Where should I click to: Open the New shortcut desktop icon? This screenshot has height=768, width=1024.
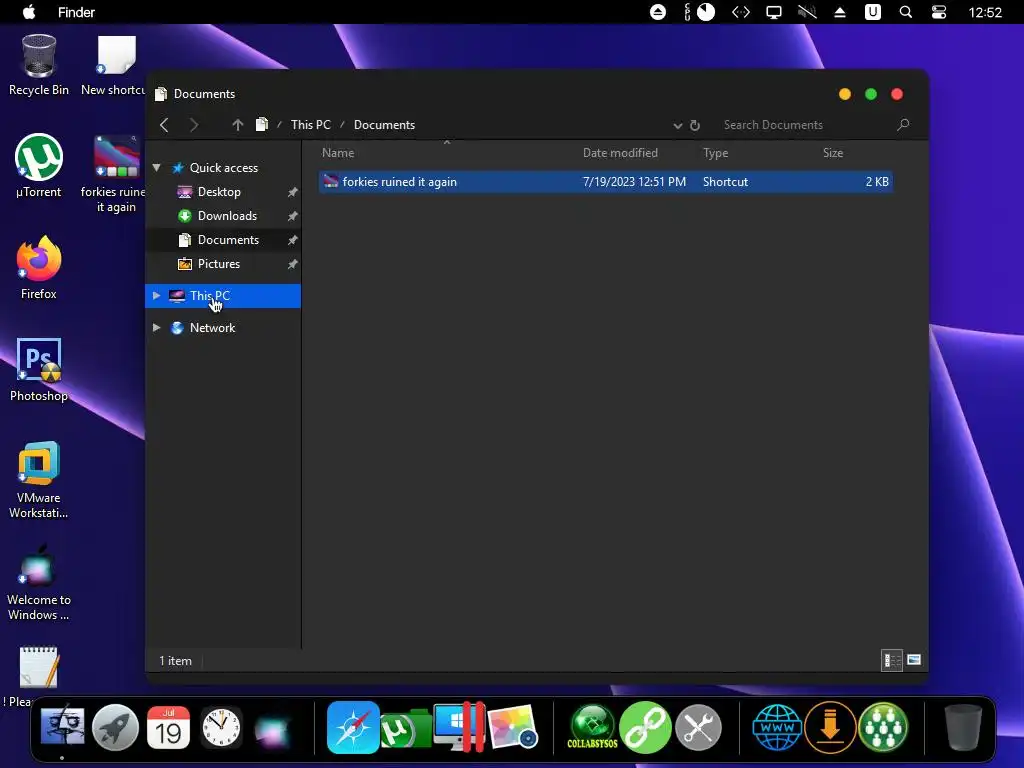pos(115,65)
